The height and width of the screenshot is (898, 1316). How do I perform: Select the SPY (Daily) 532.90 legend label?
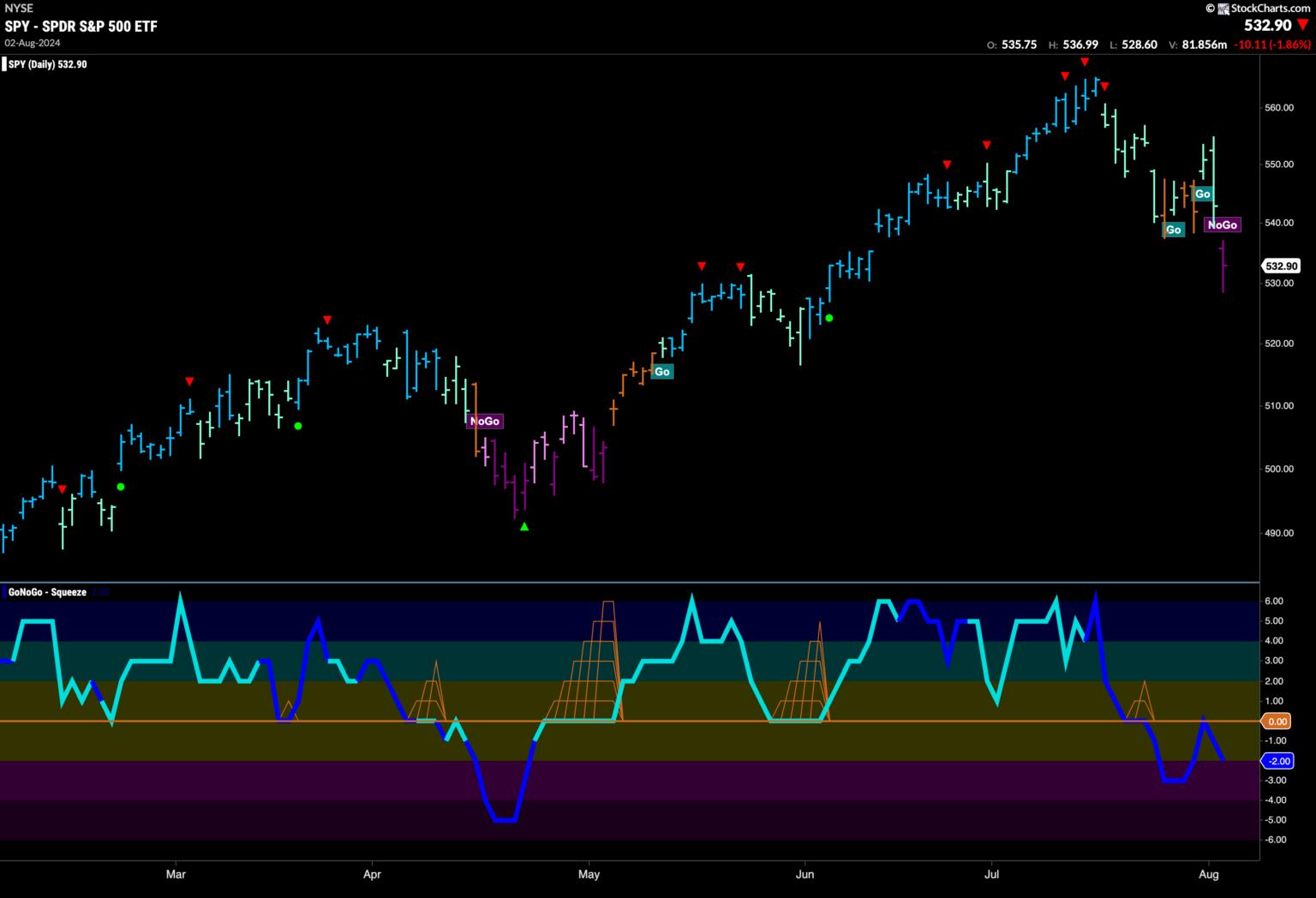pos(47,64)
